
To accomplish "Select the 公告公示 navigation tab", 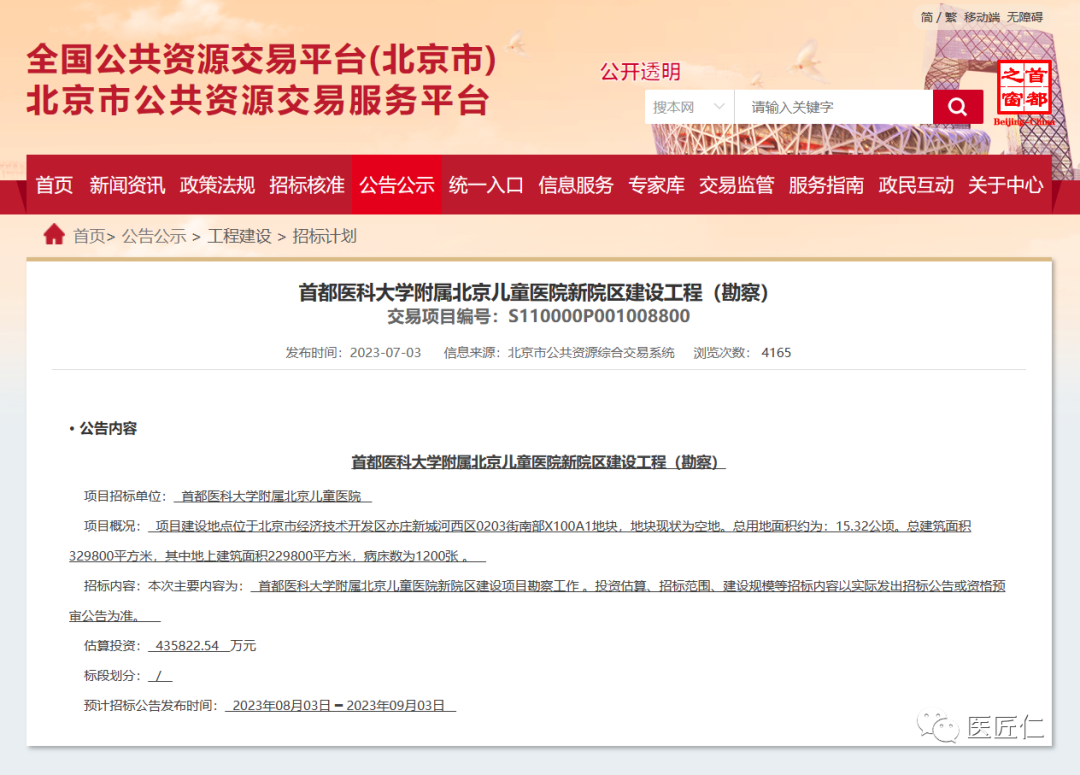I will [x=397, y=185].
